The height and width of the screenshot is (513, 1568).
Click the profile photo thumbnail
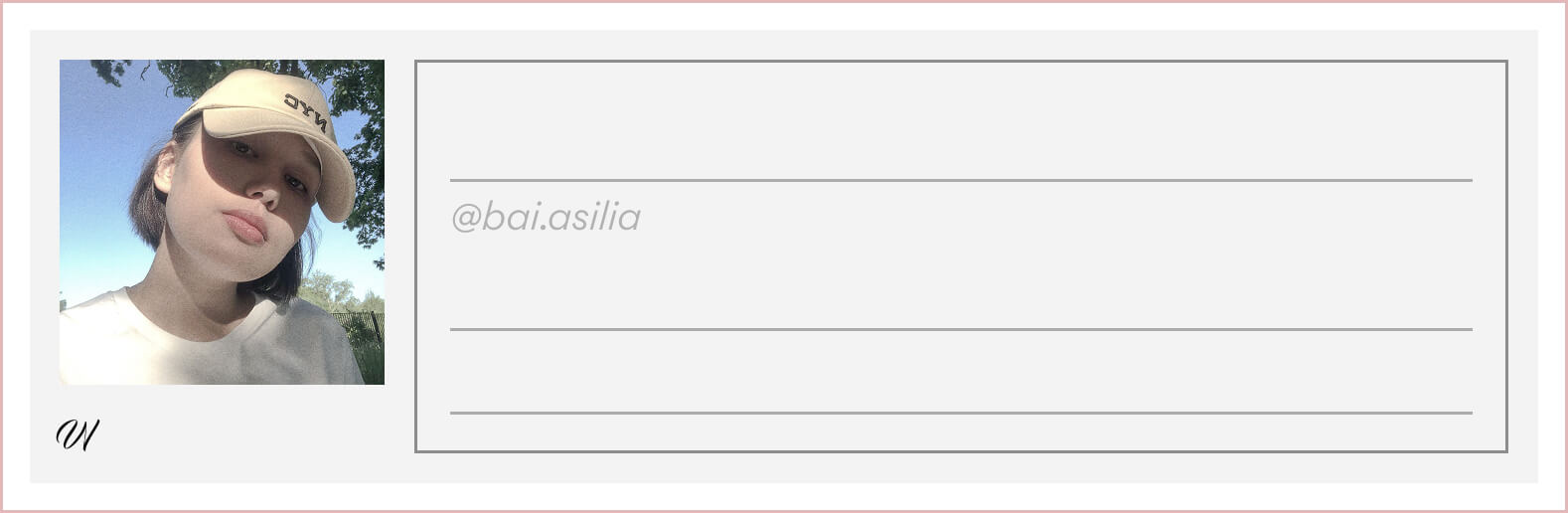[222, 222]
